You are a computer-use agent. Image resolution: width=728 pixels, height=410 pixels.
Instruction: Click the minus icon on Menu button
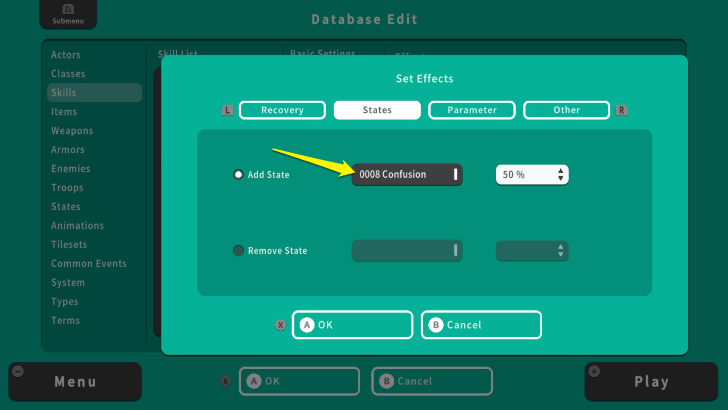pos(18,371)
